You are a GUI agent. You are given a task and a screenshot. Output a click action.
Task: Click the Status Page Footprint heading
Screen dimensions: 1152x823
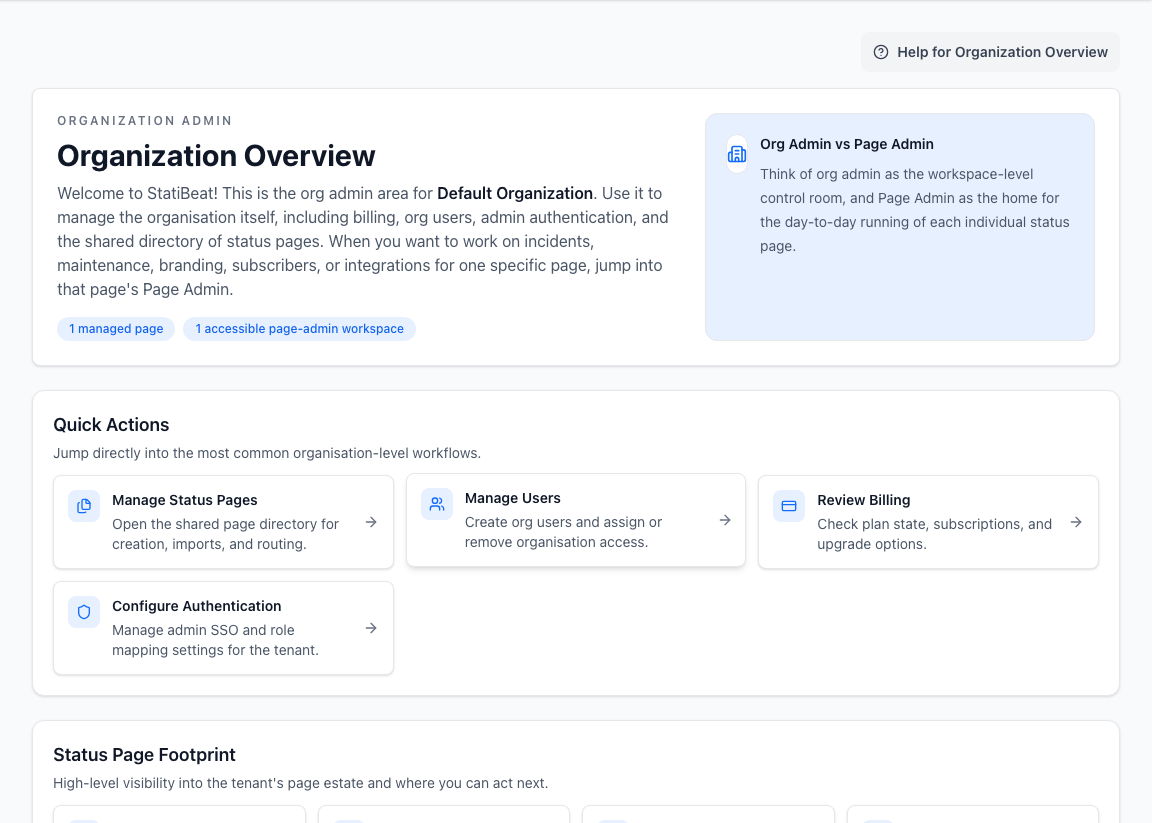tap(144, 755)
